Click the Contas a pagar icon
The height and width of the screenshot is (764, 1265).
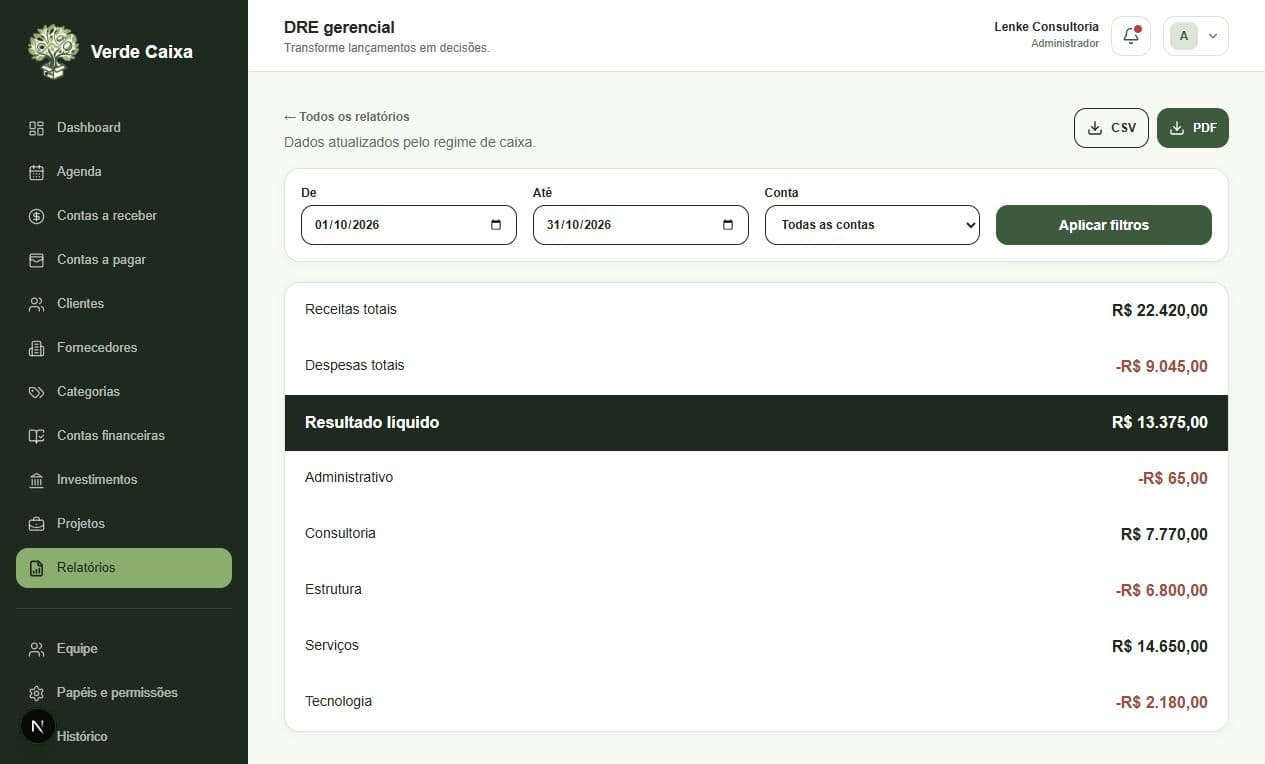[37, 260]
